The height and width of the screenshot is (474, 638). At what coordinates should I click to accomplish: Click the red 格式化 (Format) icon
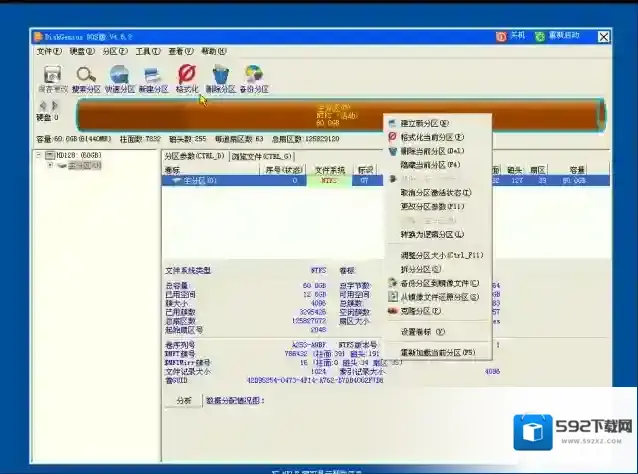pos(186,75)
